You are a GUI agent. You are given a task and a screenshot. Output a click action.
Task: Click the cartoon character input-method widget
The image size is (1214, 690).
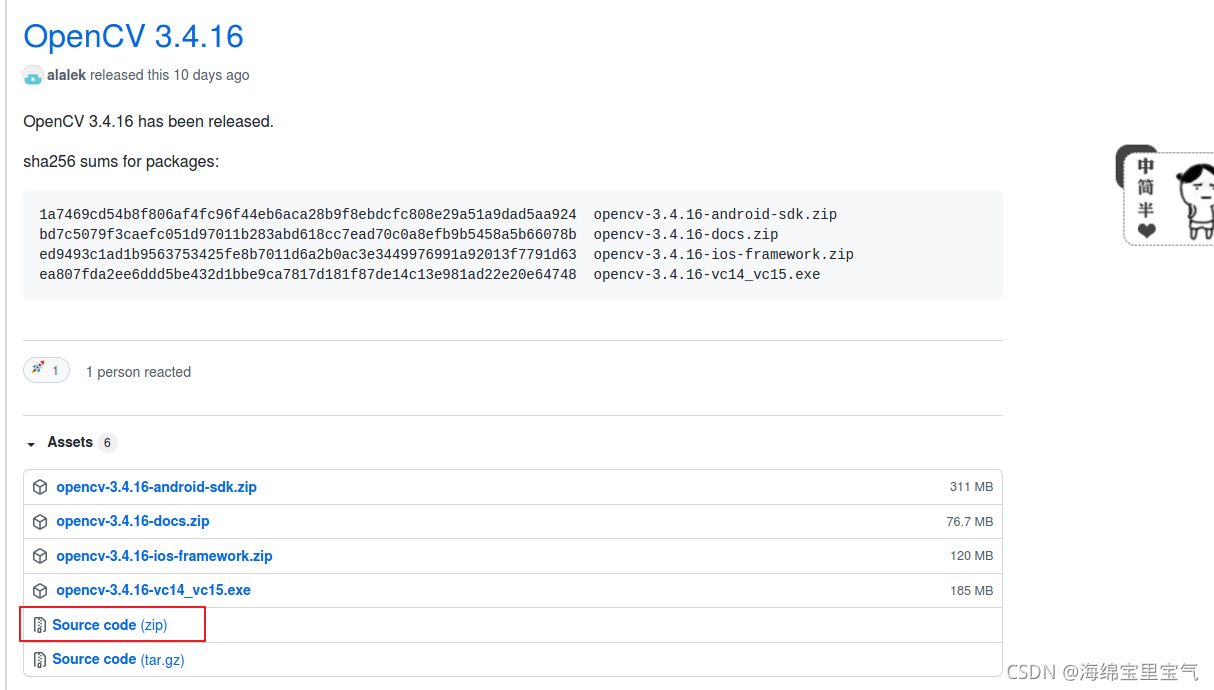tap(1165, 194)
